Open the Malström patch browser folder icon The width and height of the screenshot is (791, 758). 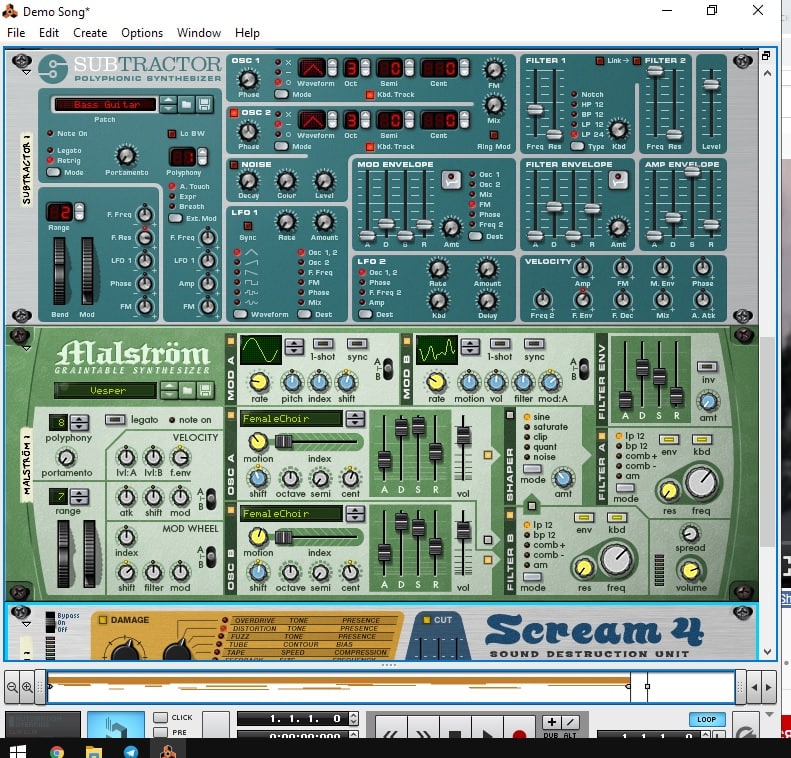[x=187, y=390]
